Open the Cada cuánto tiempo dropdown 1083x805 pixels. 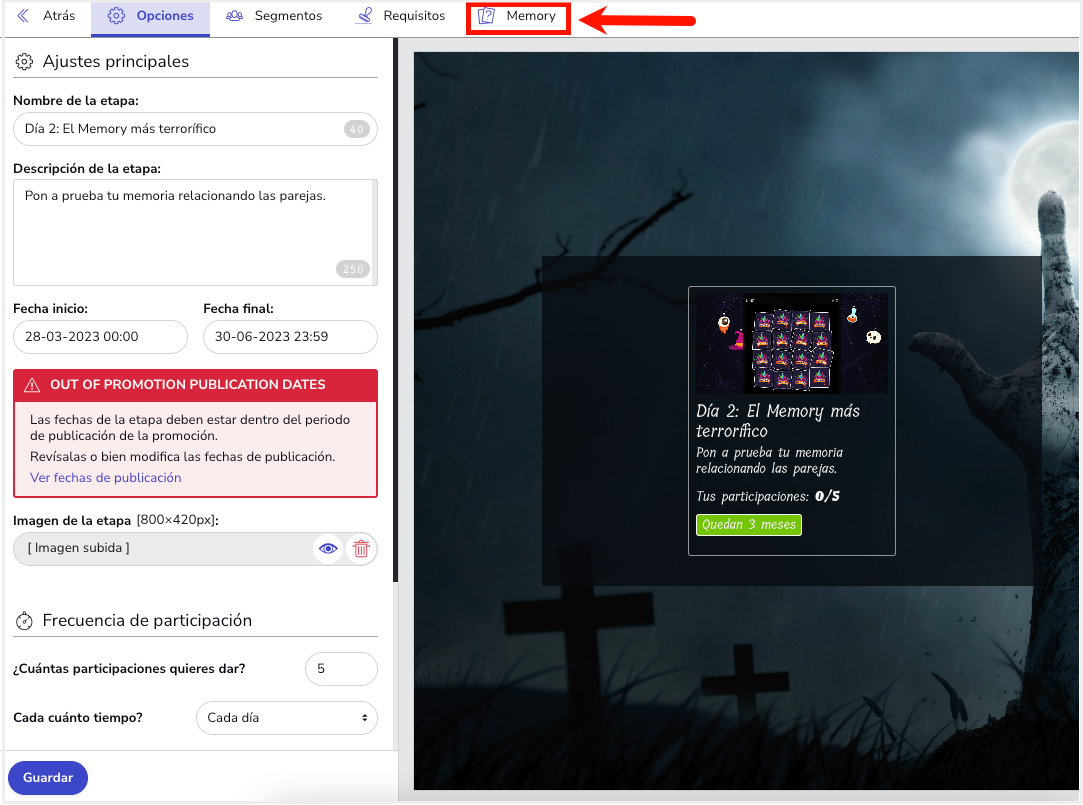point(287,718)
